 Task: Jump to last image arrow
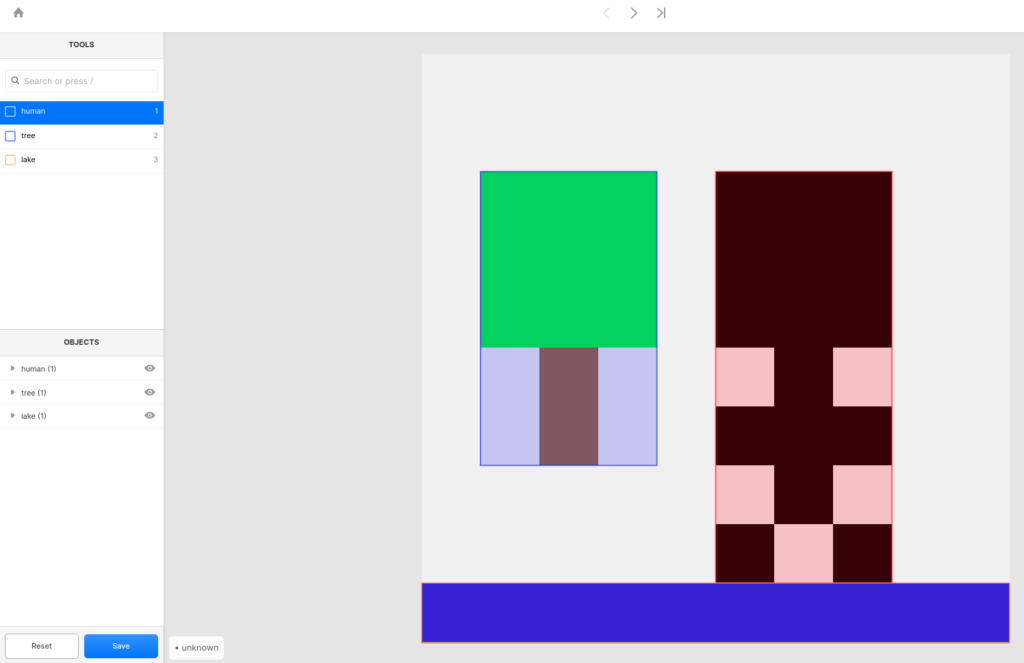tap(661, 13)
